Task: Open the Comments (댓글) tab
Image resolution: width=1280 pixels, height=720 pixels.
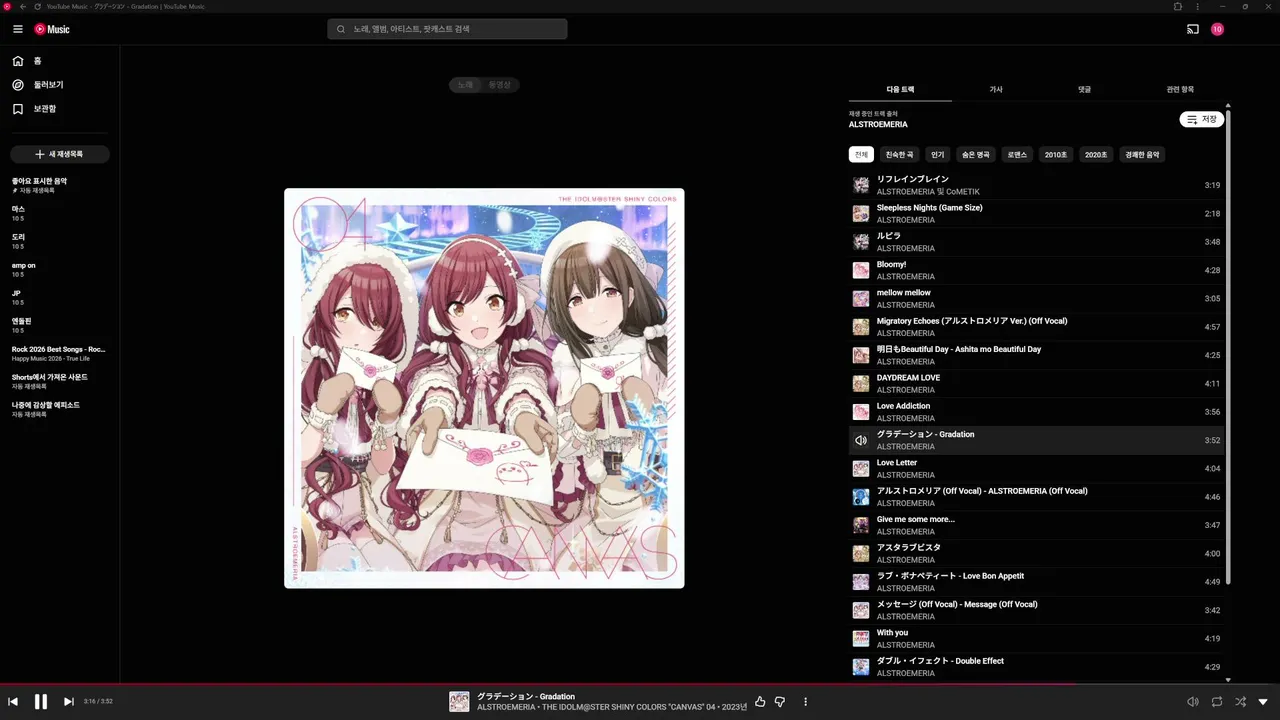Action: pos(1084,89)
